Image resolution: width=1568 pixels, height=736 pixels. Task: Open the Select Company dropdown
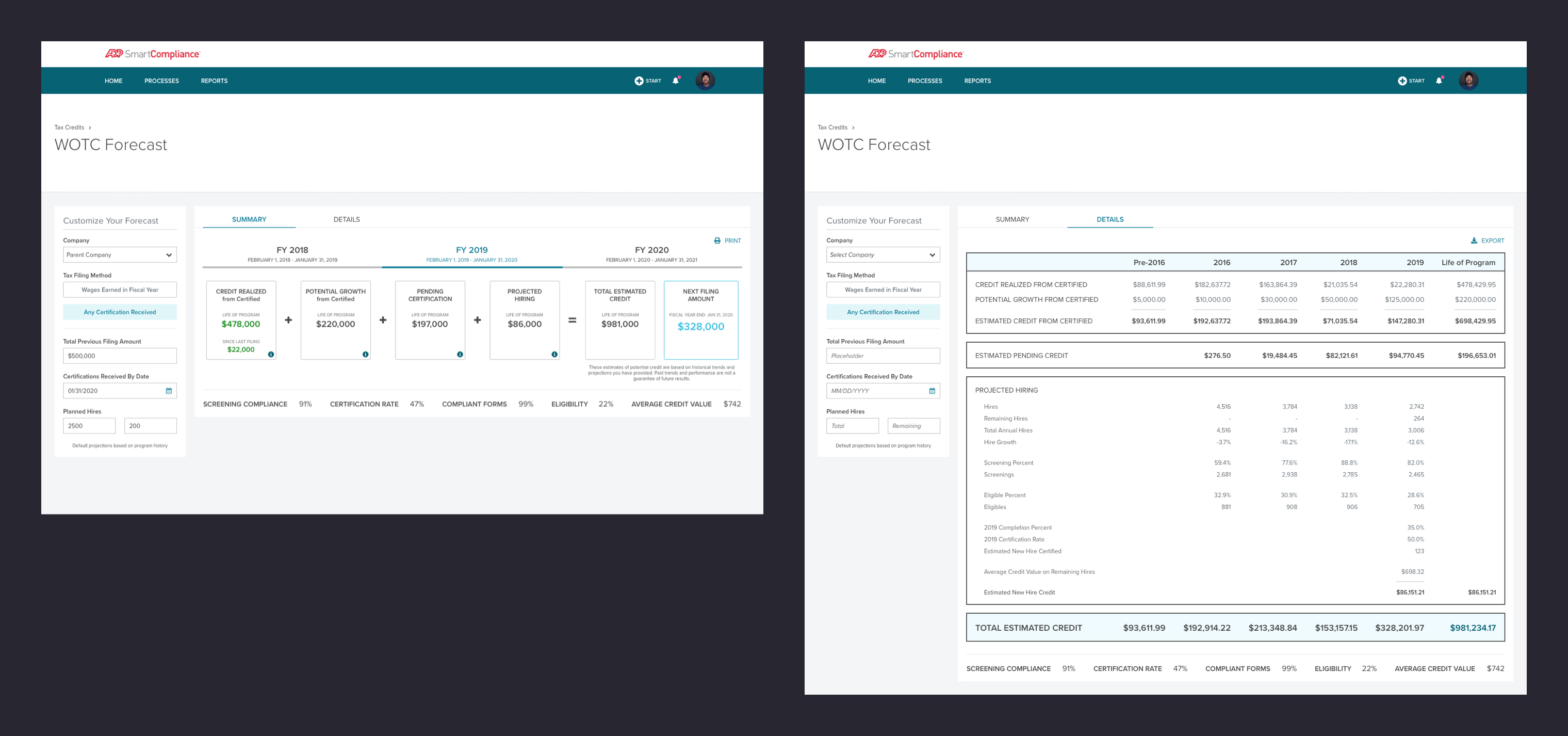pyautogui.click(x=883, y=254)
